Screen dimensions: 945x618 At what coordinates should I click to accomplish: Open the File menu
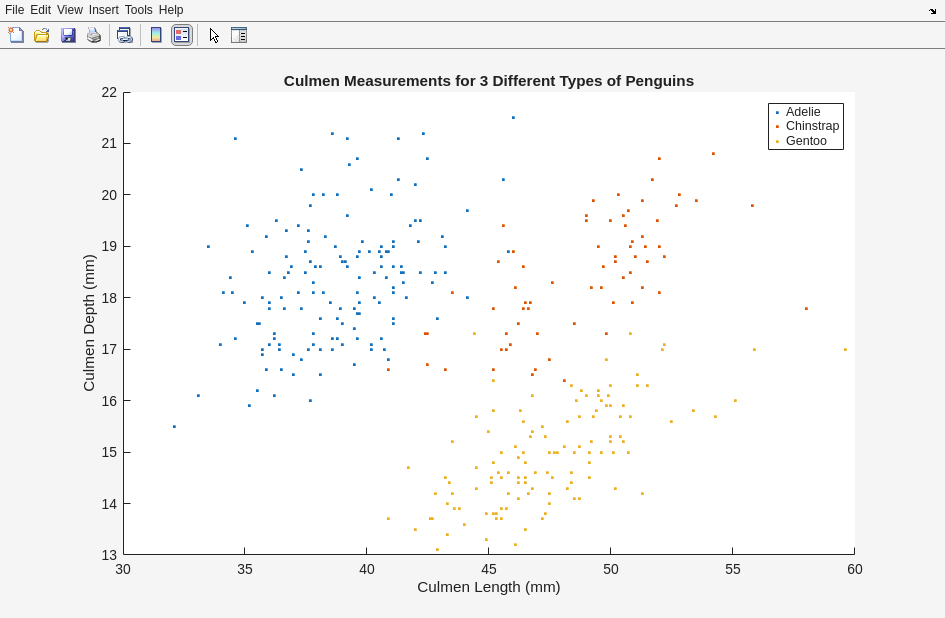(14, 10)
